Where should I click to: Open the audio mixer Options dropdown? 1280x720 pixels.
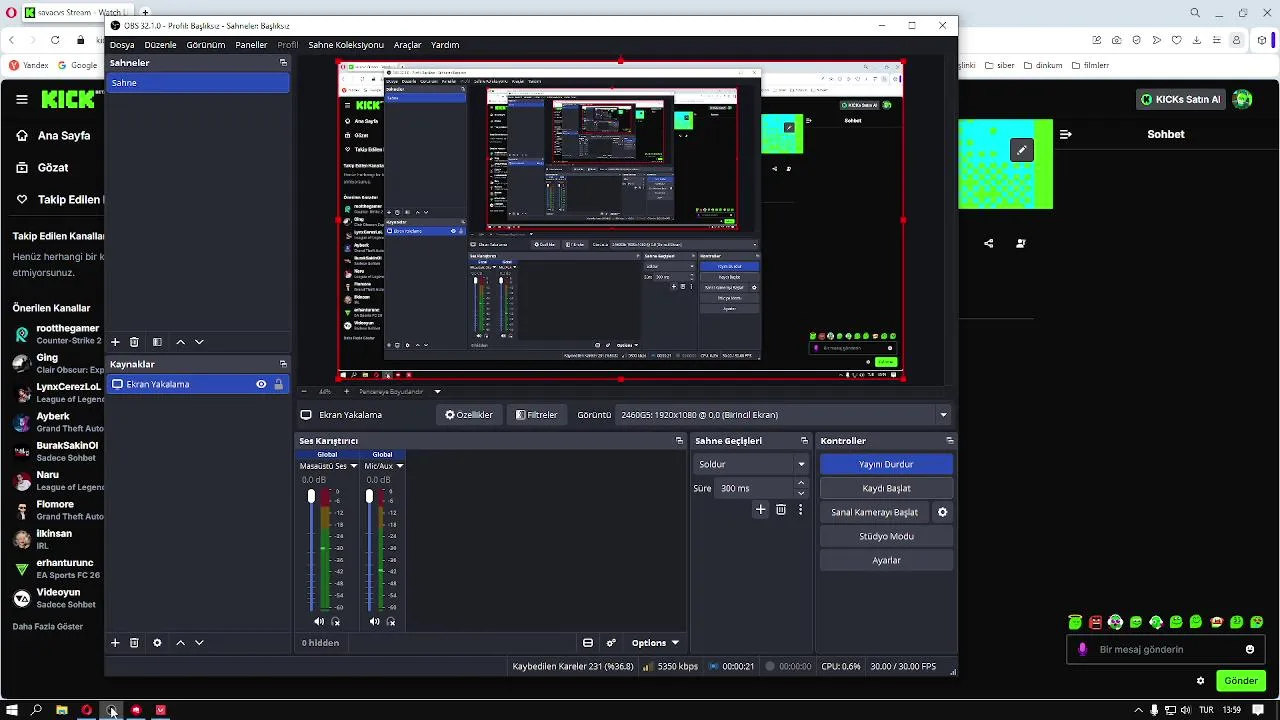click(x=655, y=643)
